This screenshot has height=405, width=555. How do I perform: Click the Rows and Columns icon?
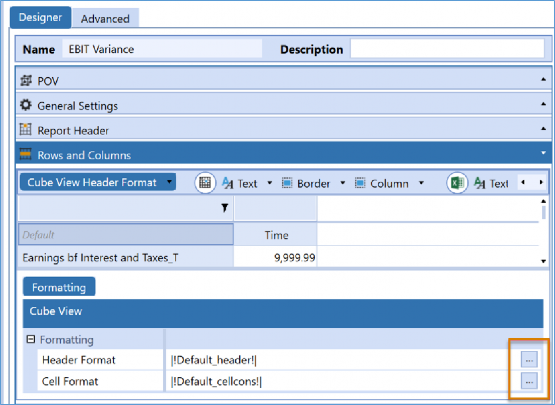(25, 154)
